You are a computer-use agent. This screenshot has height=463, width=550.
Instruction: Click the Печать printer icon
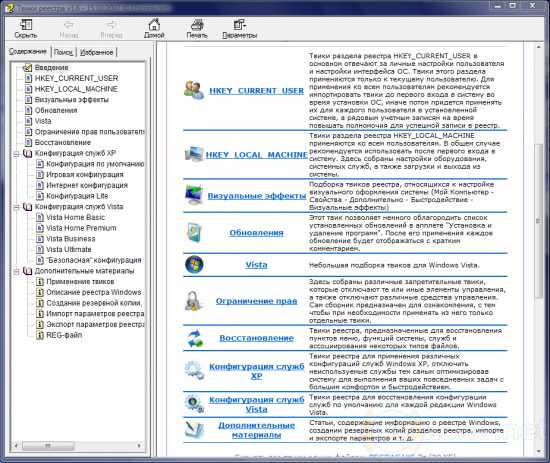(x=197, y=25)
